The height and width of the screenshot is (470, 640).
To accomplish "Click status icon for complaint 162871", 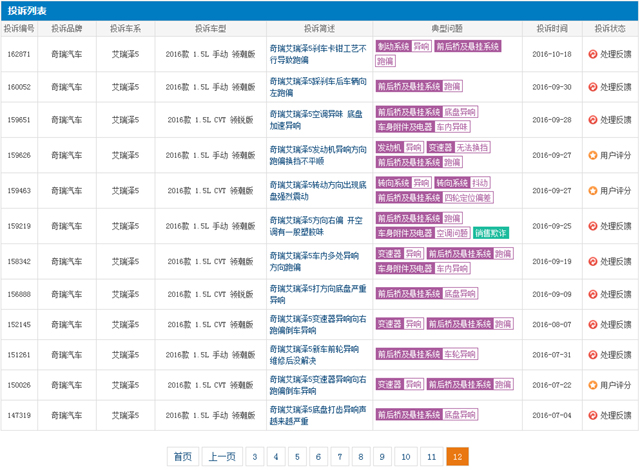I will tap(593, 54).
